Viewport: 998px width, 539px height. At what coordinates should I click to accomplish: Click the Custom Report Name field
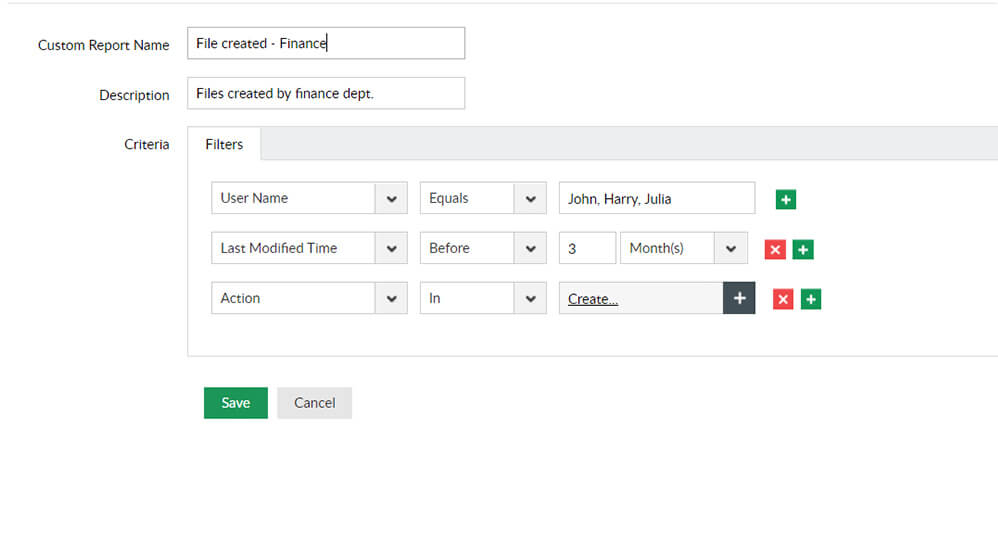click(326, 43)
